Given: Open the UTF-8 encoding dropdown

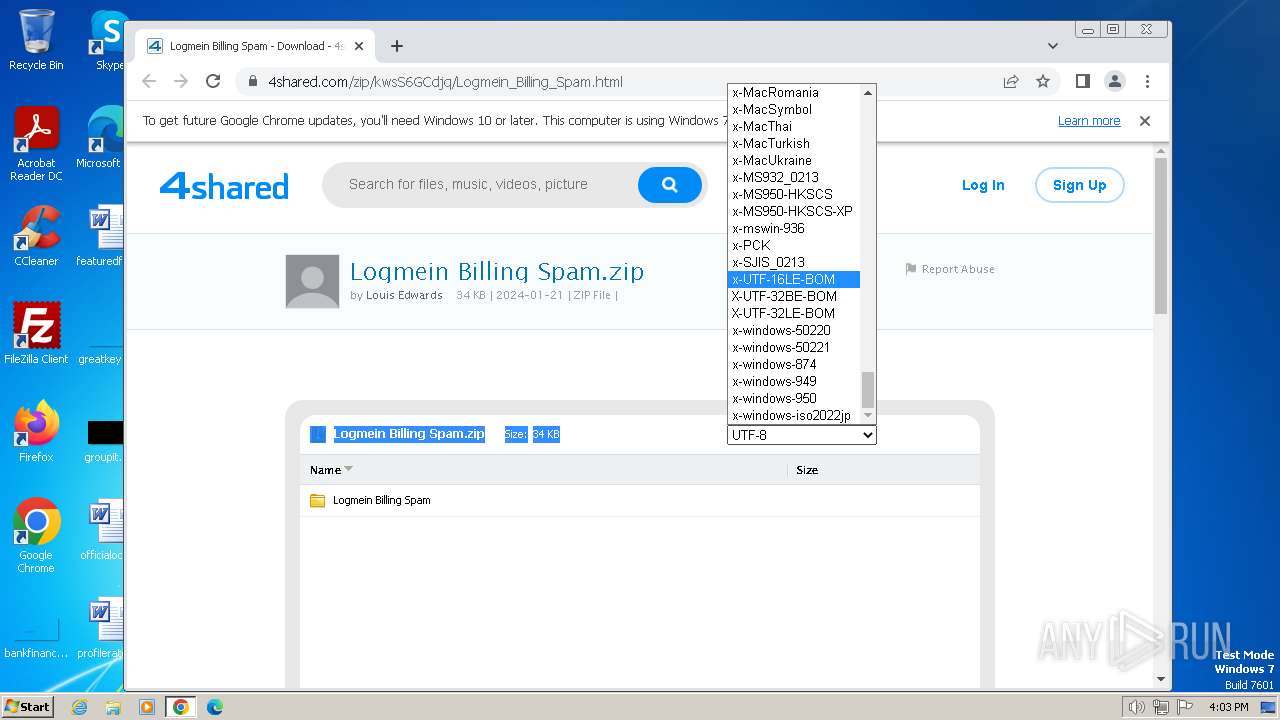Looking at the screenshot, I should 802,435.
